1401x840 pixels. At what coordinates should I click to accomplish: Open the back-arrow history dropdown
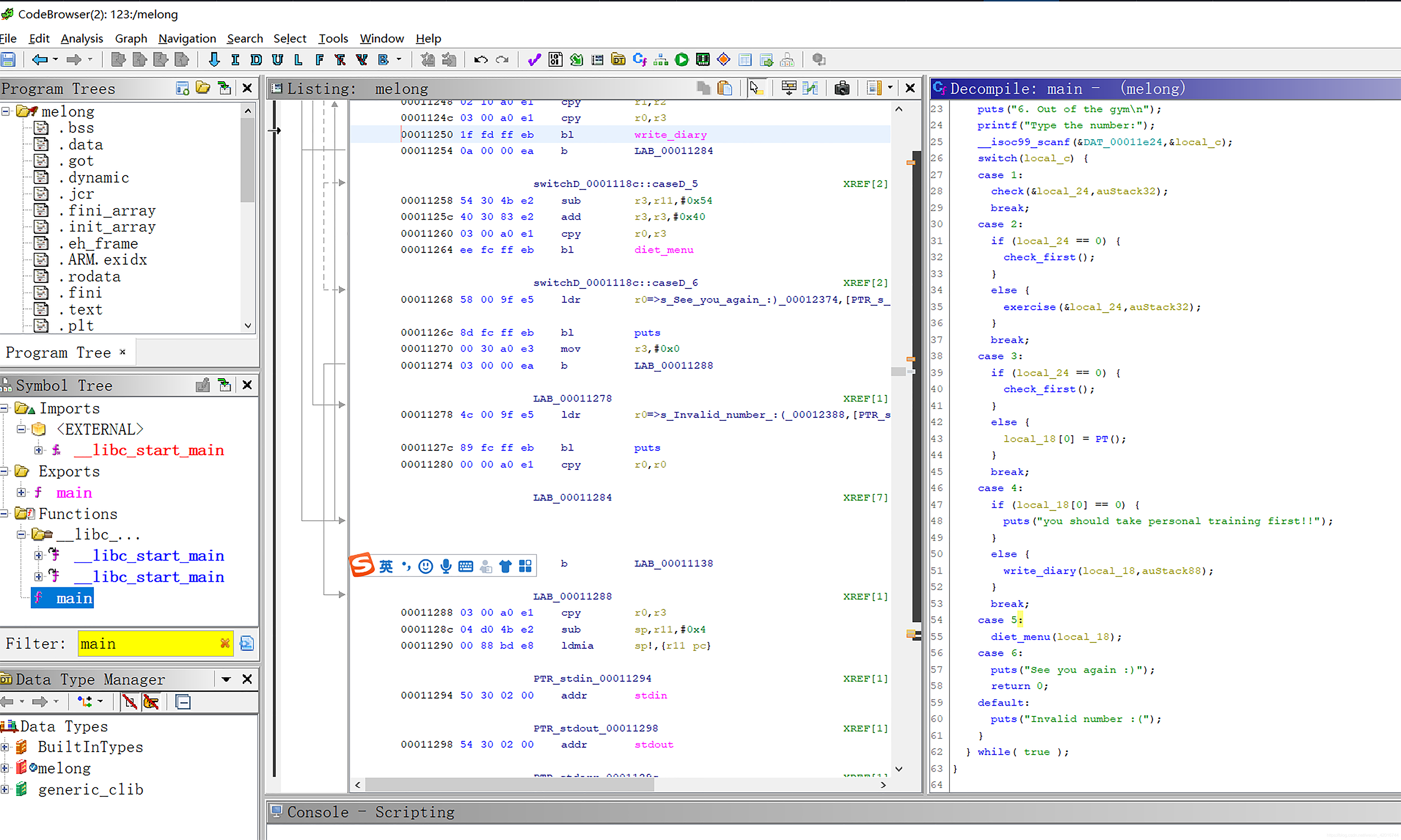tap(55, 59)
